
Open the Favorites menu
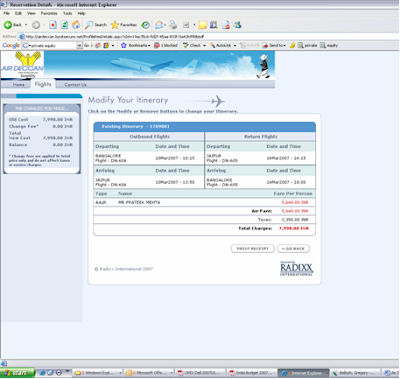point(49,13)
